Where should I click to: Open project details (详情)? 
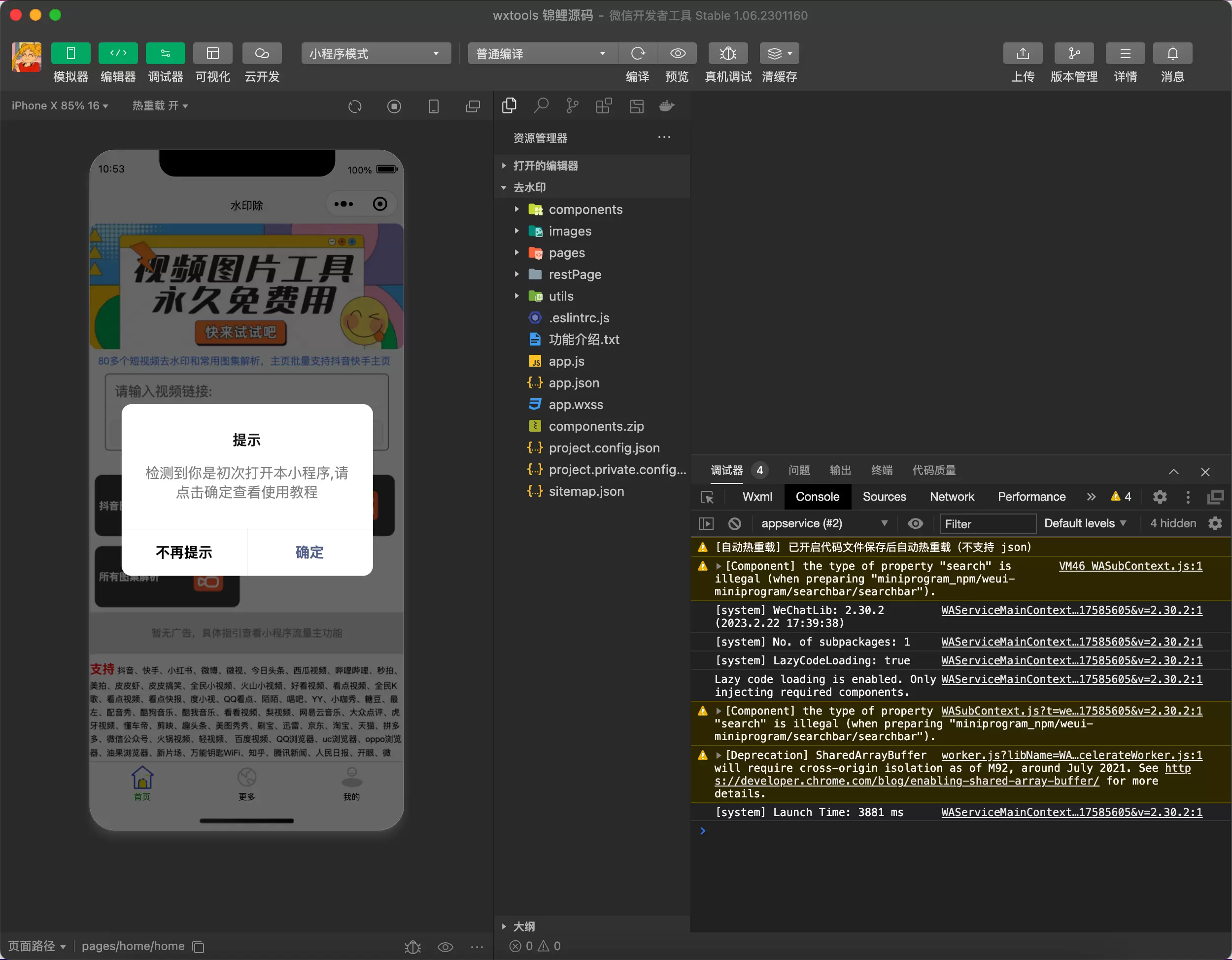pyautogui.click(x=1125, y=54)
